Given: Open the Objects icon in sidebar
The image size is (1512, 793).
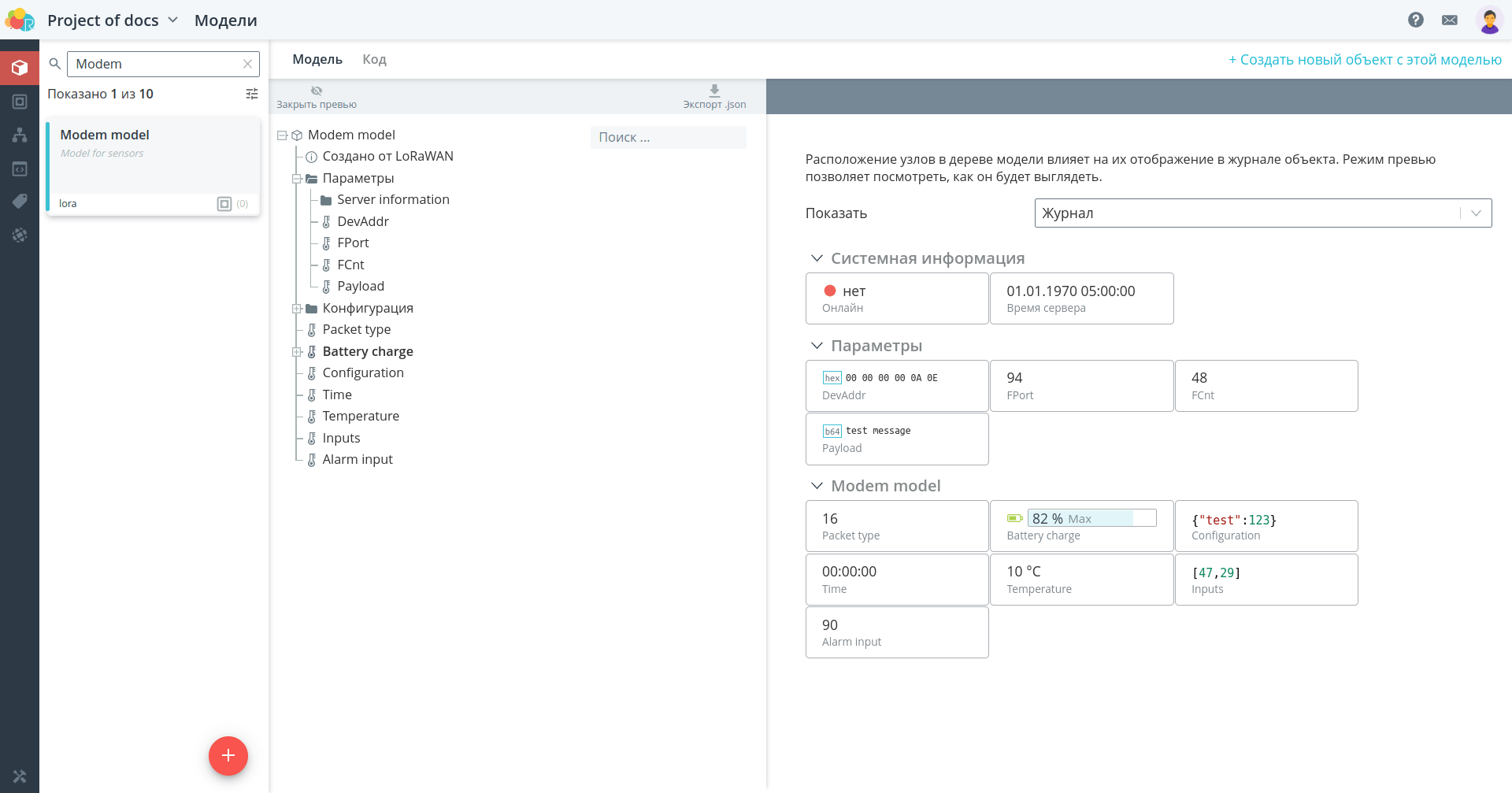Looking at the screenshot, I should pos(20,102).
